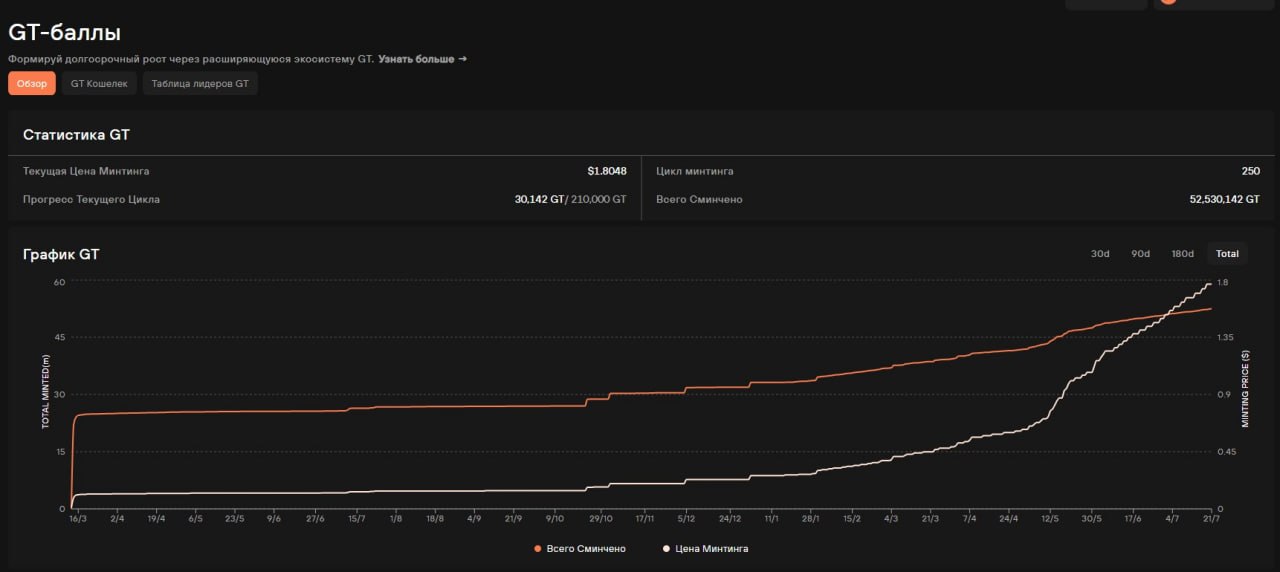This screenshot has height=572, width=1280.
Task: Click the $1.8048 current minting price value
Action: [607, 171]
